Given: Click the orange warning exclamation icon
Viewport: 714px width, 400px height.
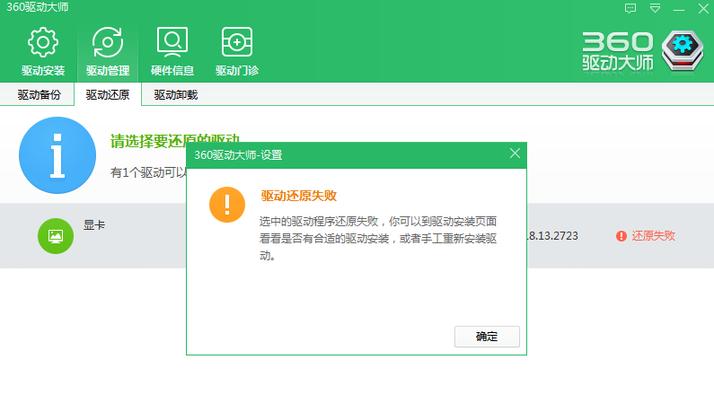Looking at the screenshot, I should point(227,205).
